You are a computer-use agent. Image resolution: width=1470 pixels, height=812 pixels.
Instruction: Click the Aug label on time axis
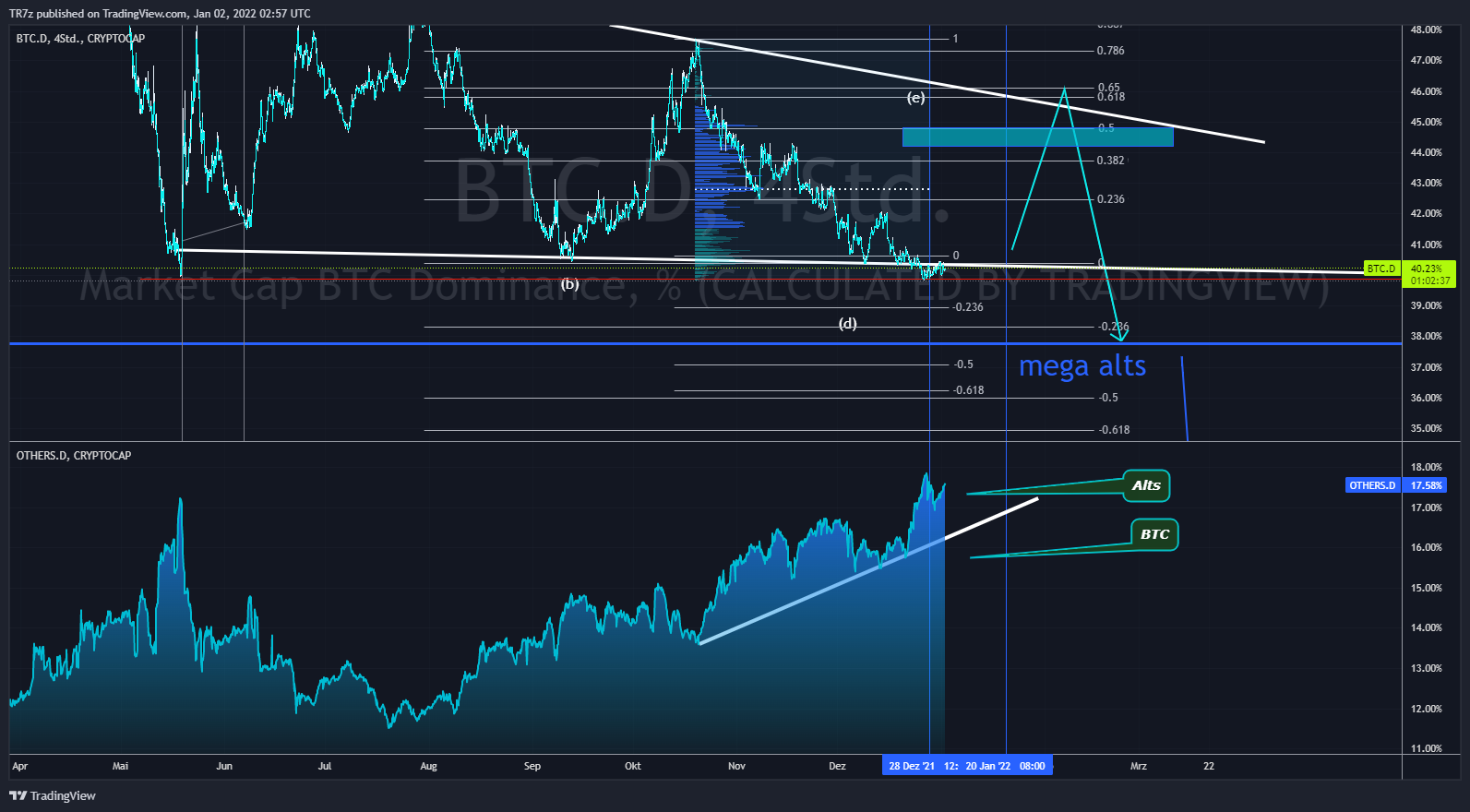(428, 766)
